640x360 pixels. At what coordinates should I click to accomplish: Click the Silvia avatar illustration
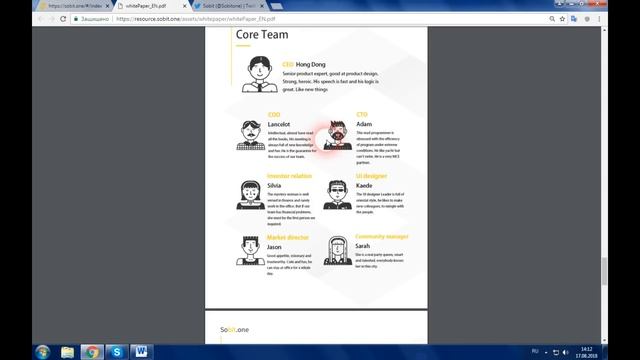pos(250,195)
